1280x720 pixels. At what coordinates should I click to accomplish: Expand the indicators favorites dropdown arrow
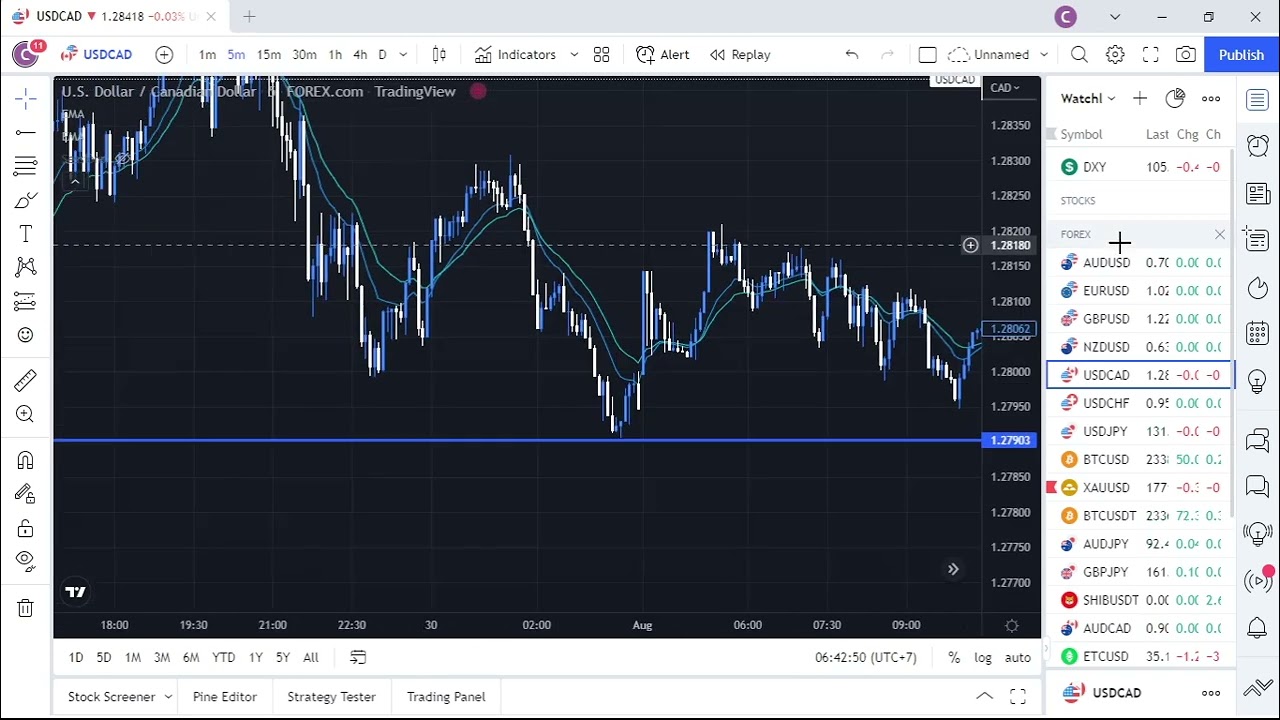click(574, 55)
